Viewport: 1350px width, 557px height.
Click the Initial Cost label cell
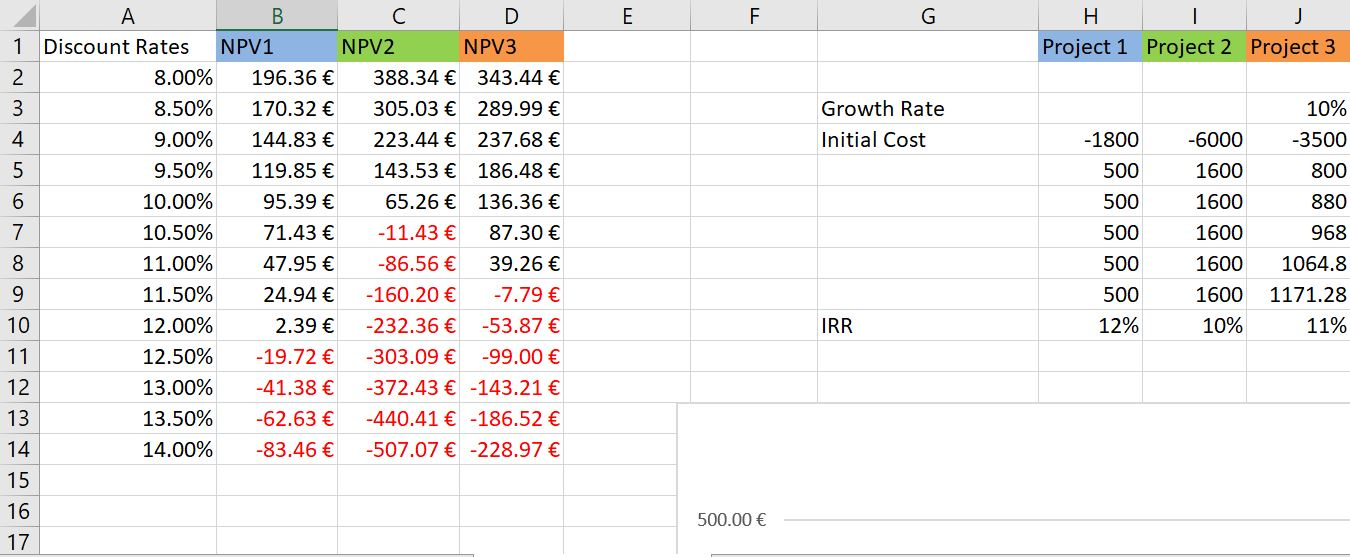coord(928,139)
